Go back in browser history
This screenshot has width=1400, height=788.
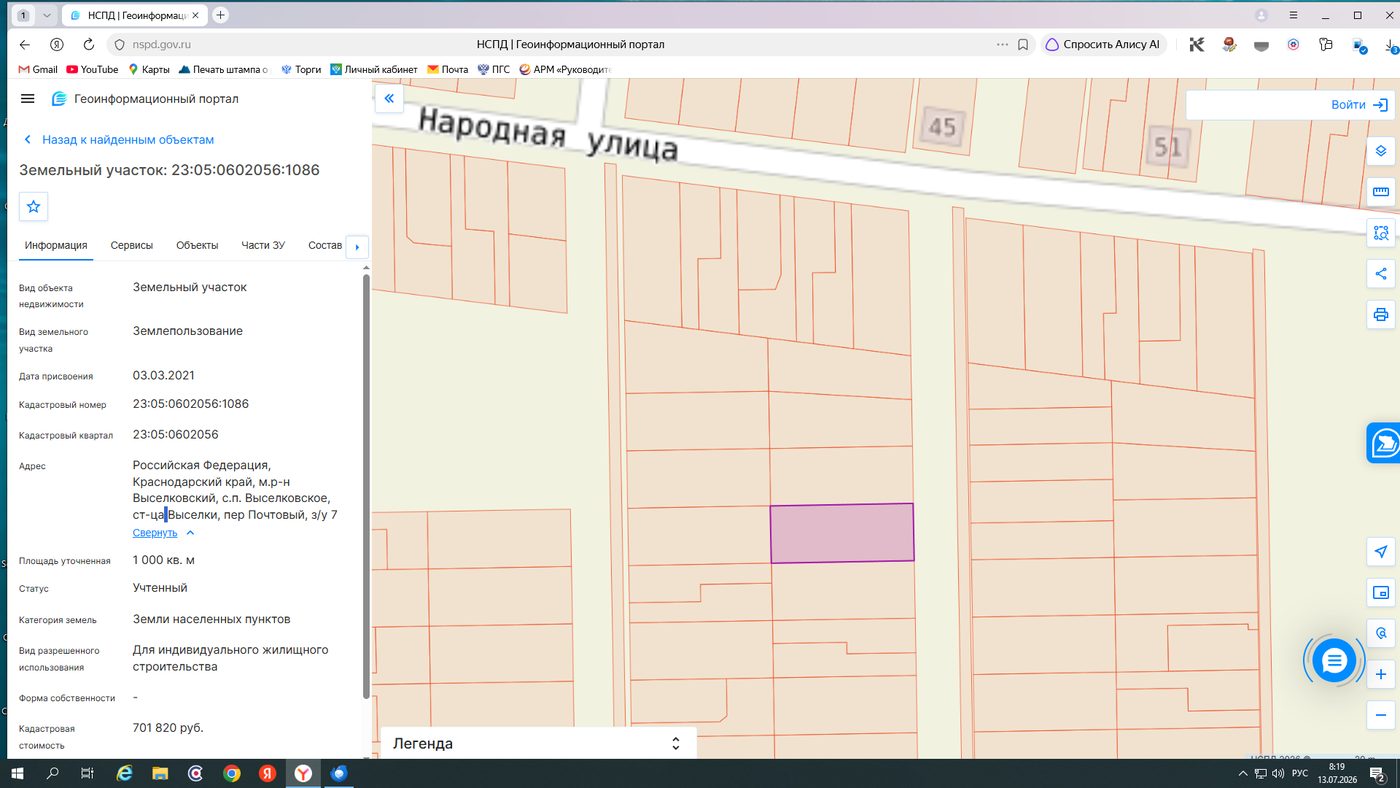pos(25,44)
